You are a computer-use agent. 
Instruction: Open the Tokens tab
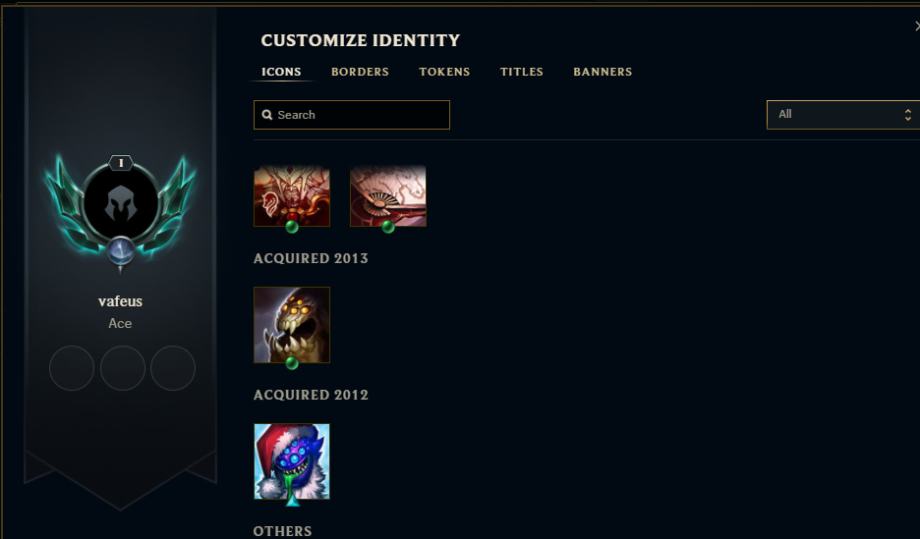point(444,72)
